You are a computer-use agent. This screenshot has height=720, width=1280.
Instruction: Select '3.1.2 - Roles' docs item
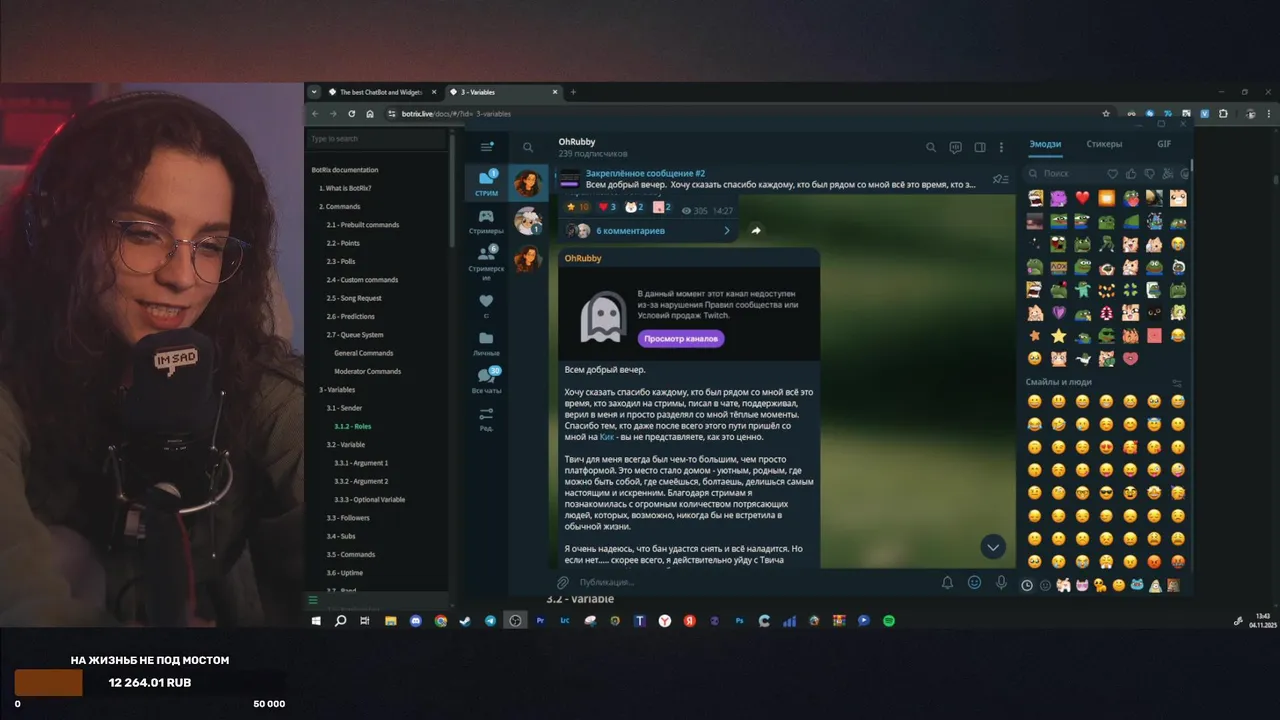352,426
